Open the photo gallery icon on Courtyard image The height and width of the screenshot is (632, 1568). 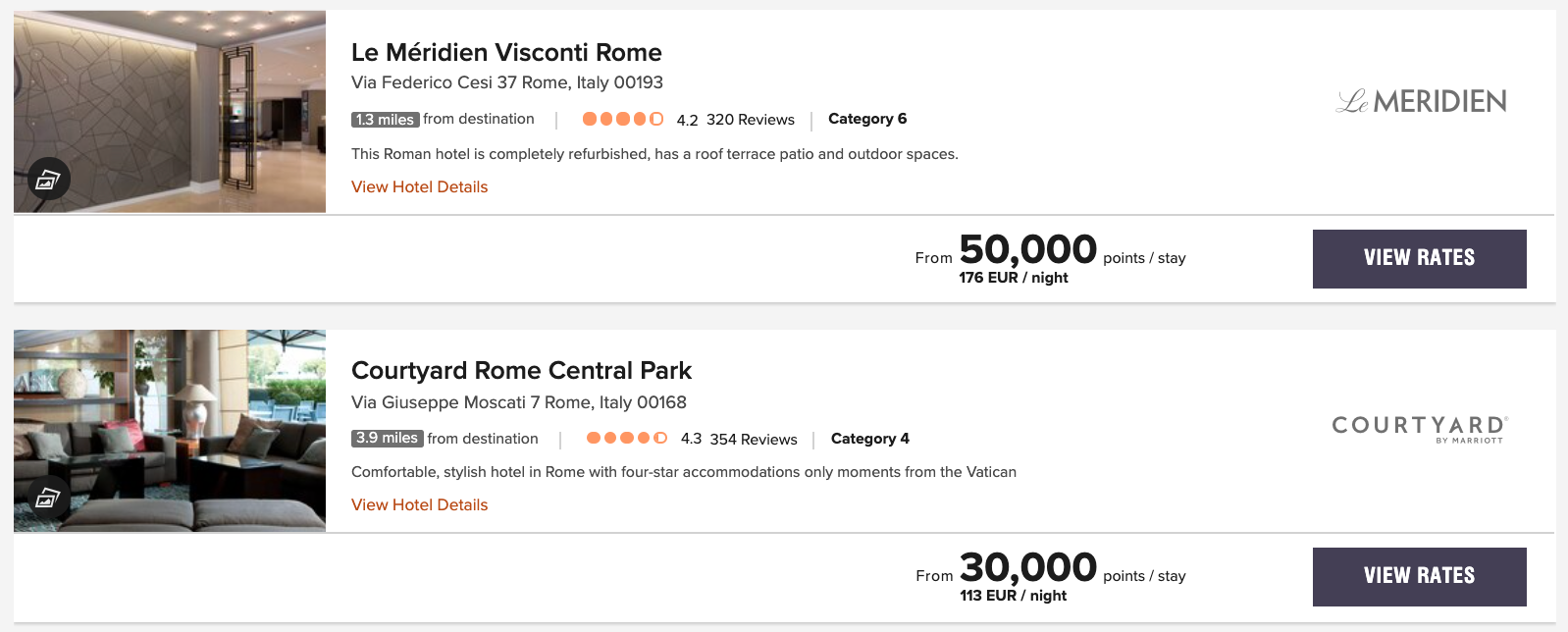pos(46,497)
